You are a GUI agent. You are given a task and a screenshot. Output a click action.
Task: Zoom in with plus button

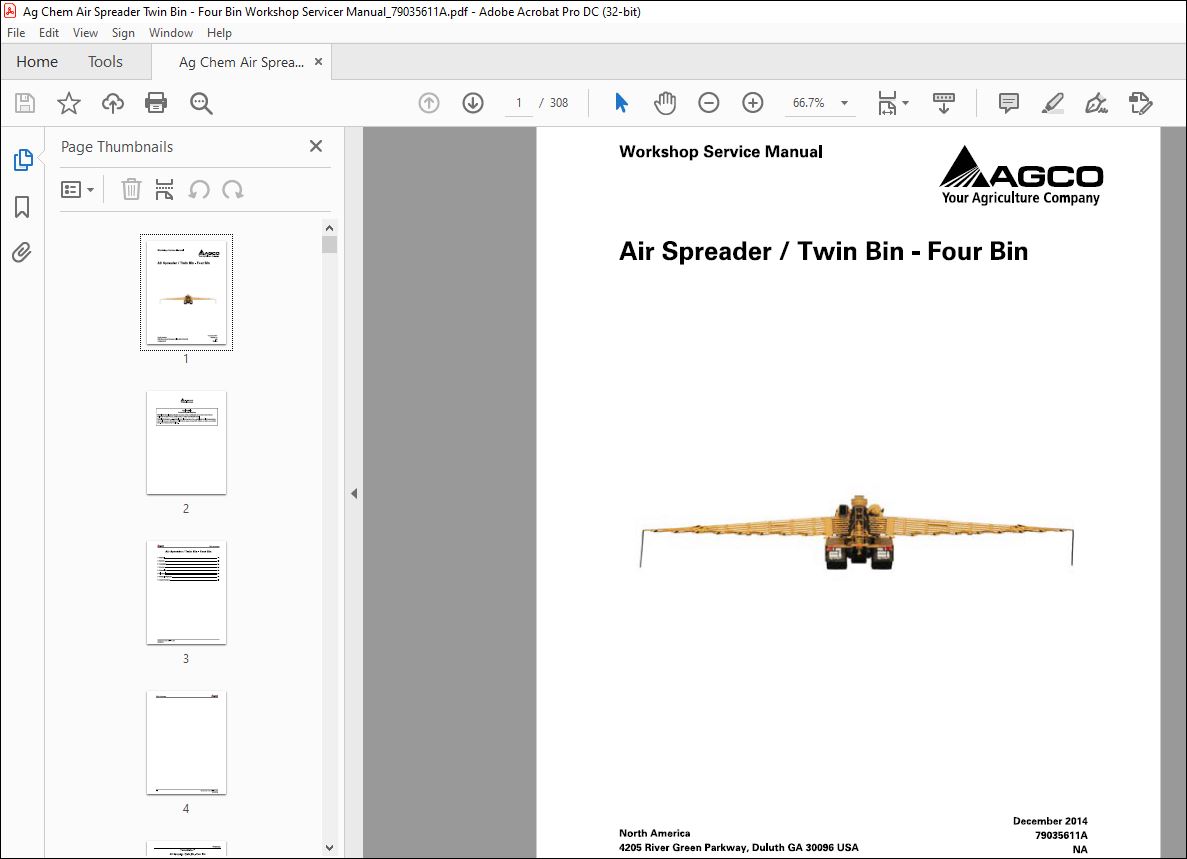click(752, 103)
